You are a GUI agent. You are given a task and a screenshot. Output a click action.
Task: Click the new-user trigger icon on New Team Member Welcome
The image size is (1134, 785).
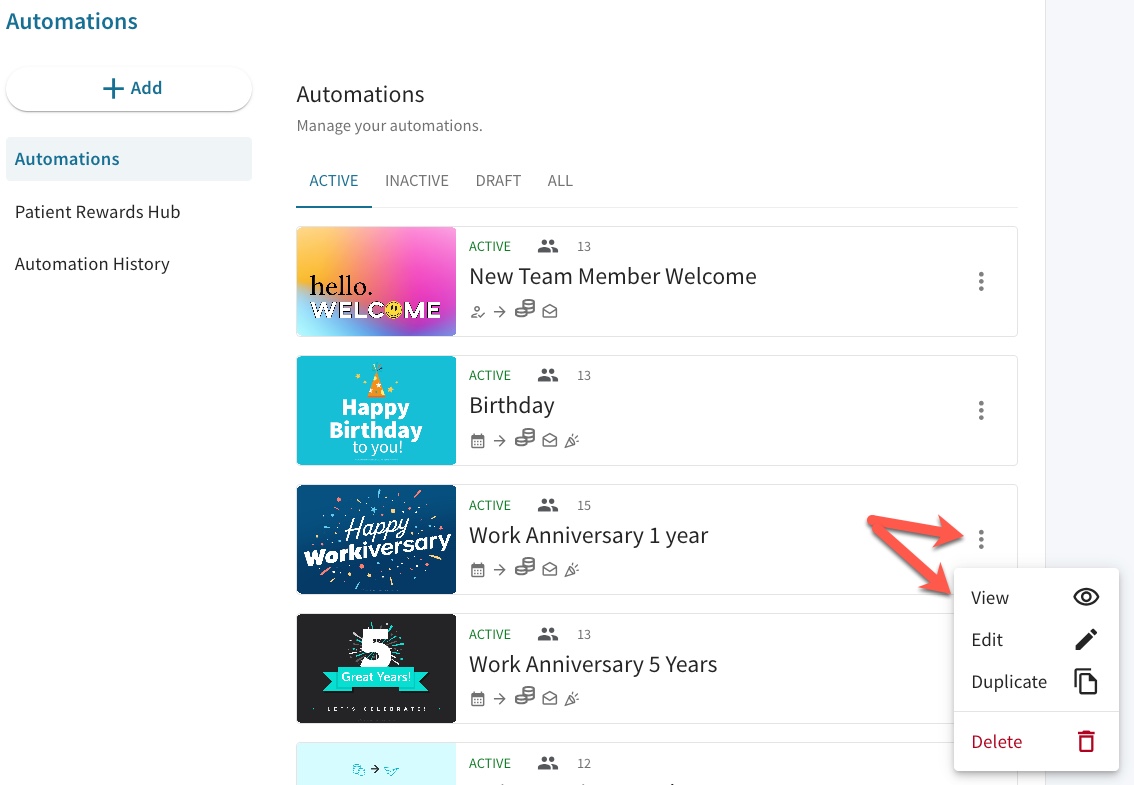[477, 312]
